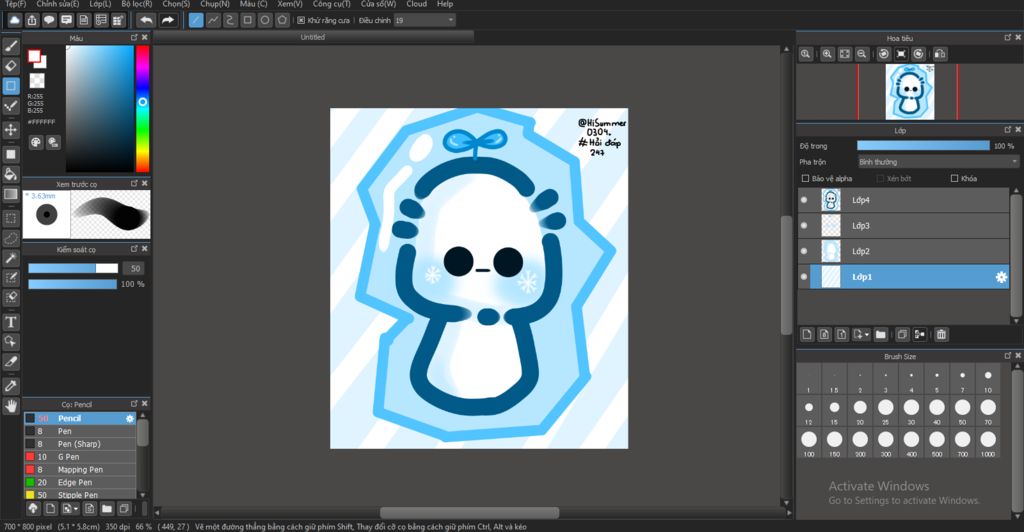Screen dimensions: 1024x532
Task: Pick brush size 1000 preset
Action: [x=988, y=442]
